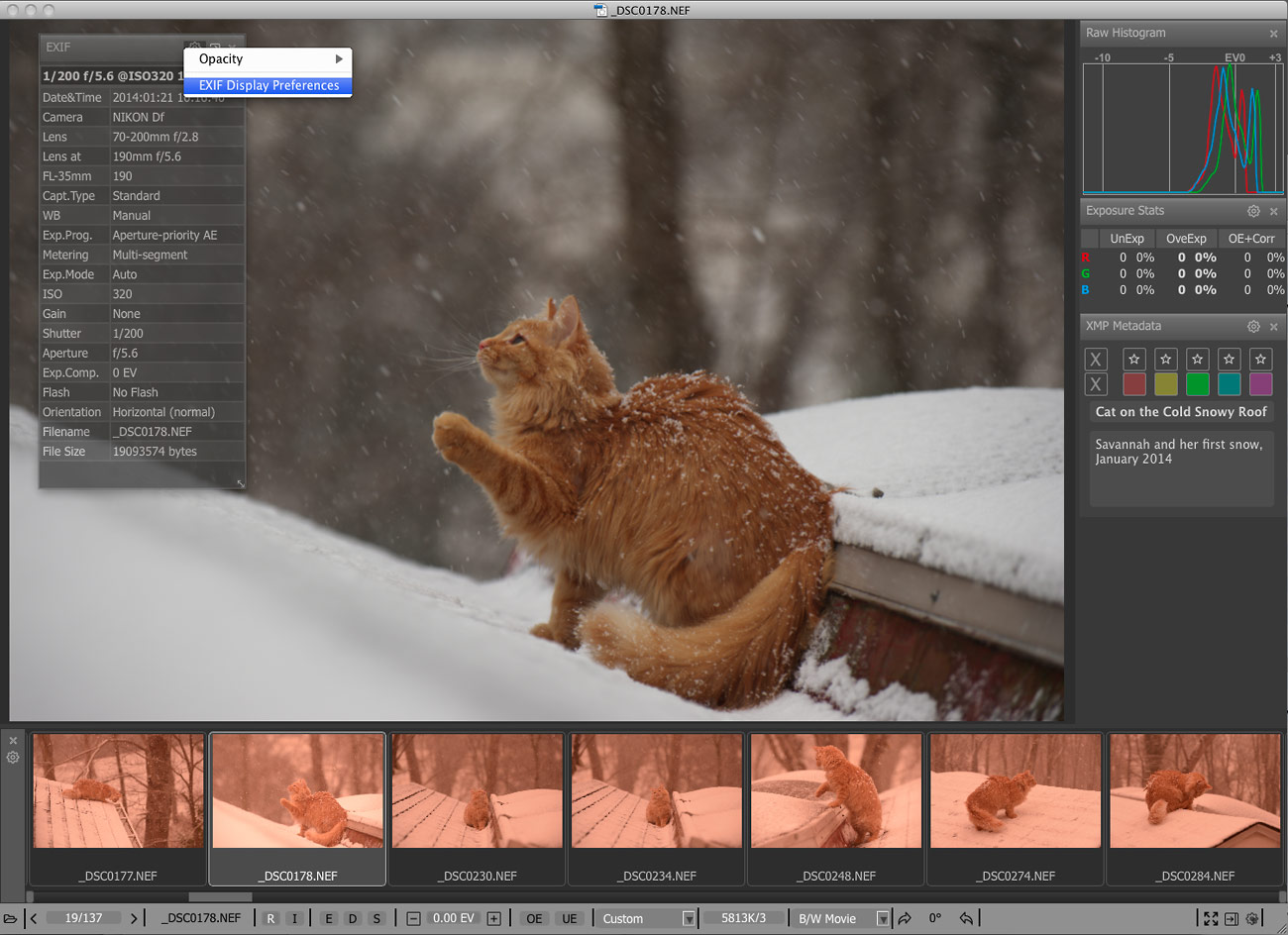Click the open folder icon in bottom bar

tap(11, 918)
